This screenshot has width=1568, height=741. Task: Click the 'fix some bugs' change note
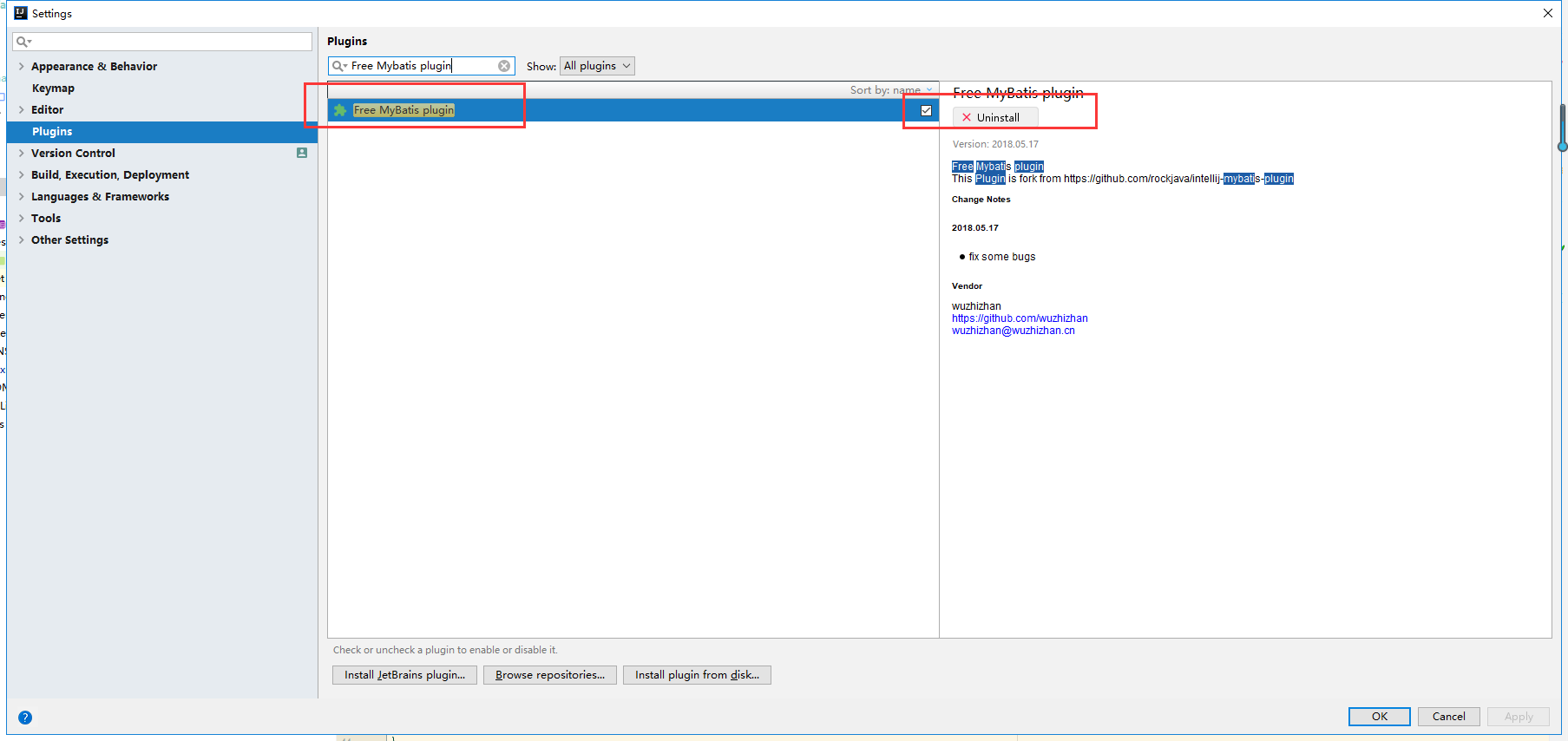pos(1002,257)
